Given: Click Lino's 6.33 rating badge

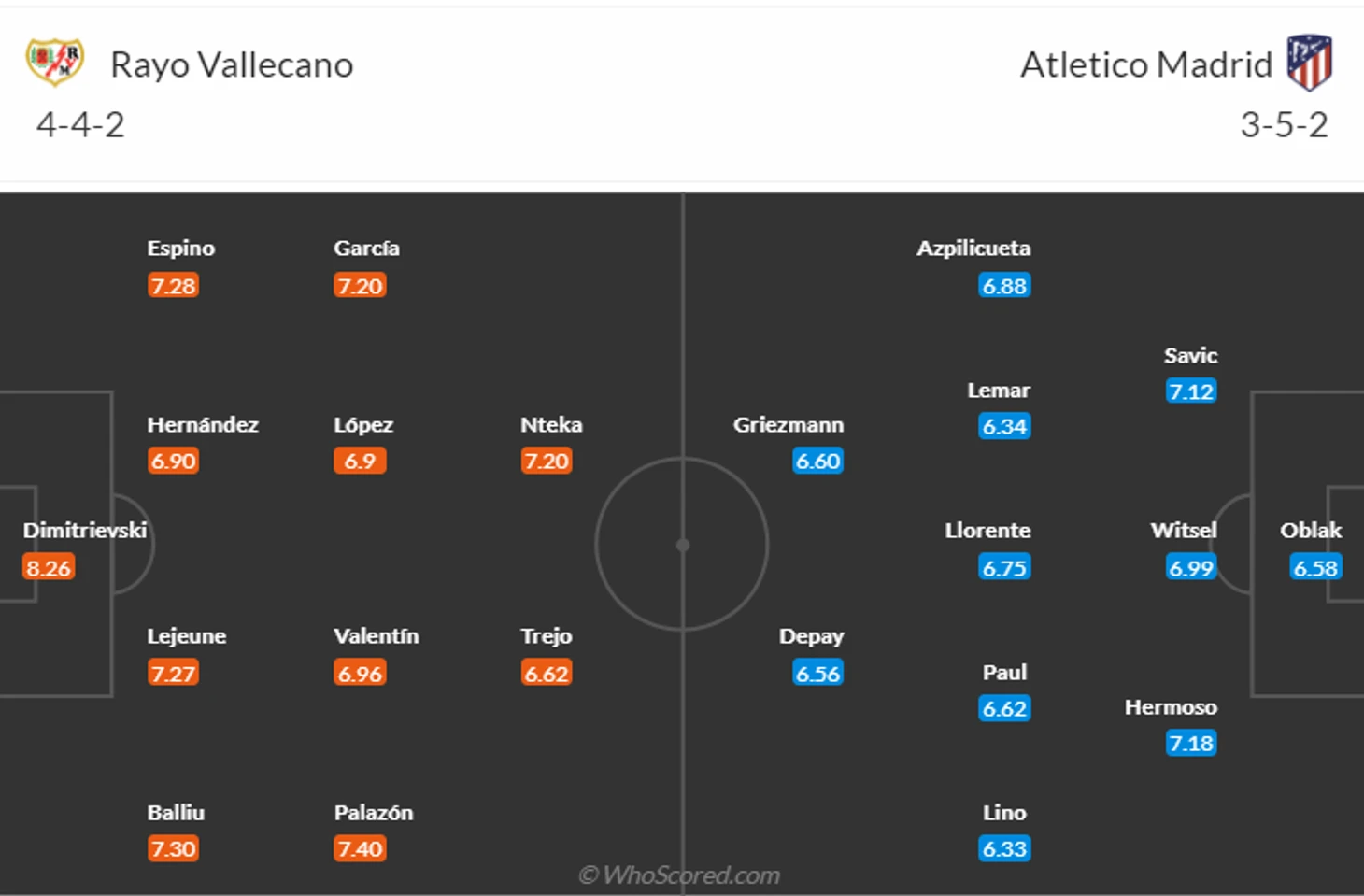Looking at the screenshot, I should tap(1004, 848).
